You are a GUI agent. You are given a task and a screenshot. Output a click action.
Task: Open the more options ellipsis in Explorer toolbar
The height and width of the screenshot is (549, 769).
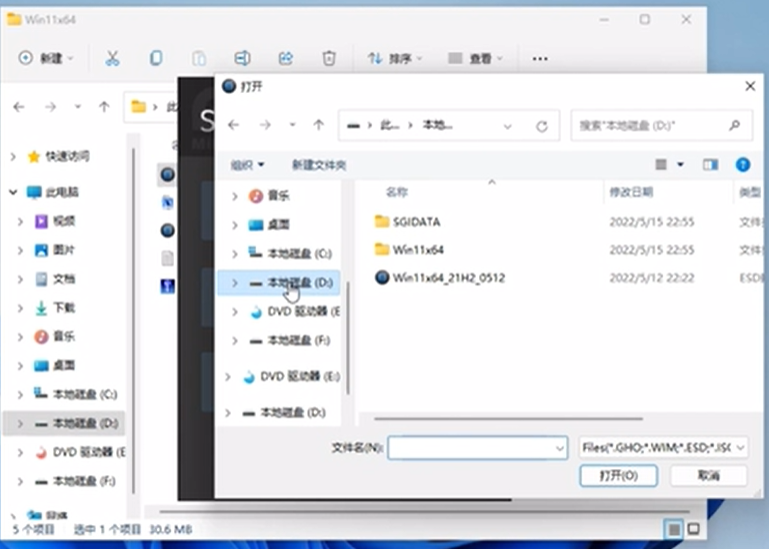pos(540,59)
